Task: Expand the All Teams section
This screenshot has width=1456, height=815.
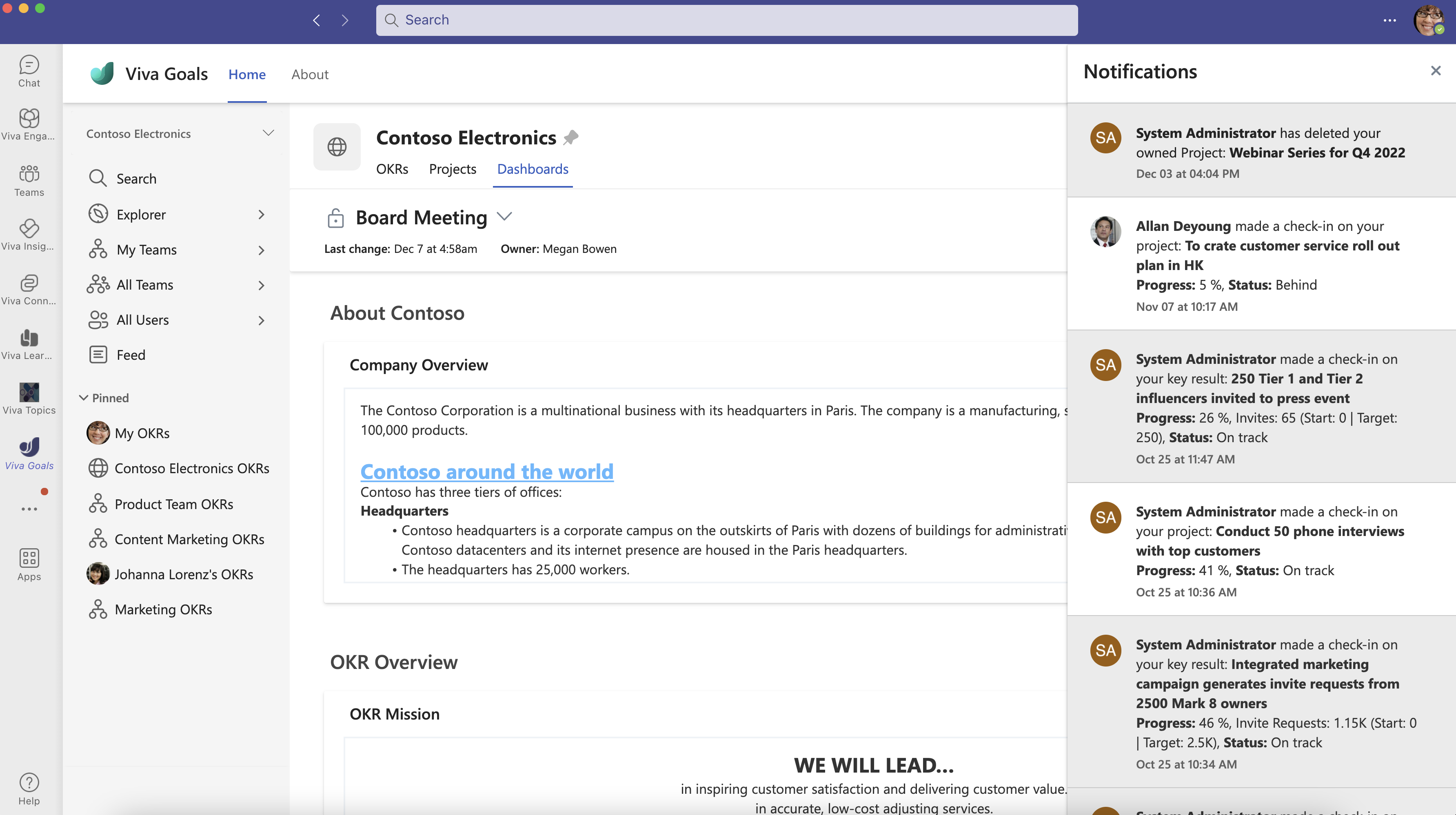Action: [x=260, y=284]
